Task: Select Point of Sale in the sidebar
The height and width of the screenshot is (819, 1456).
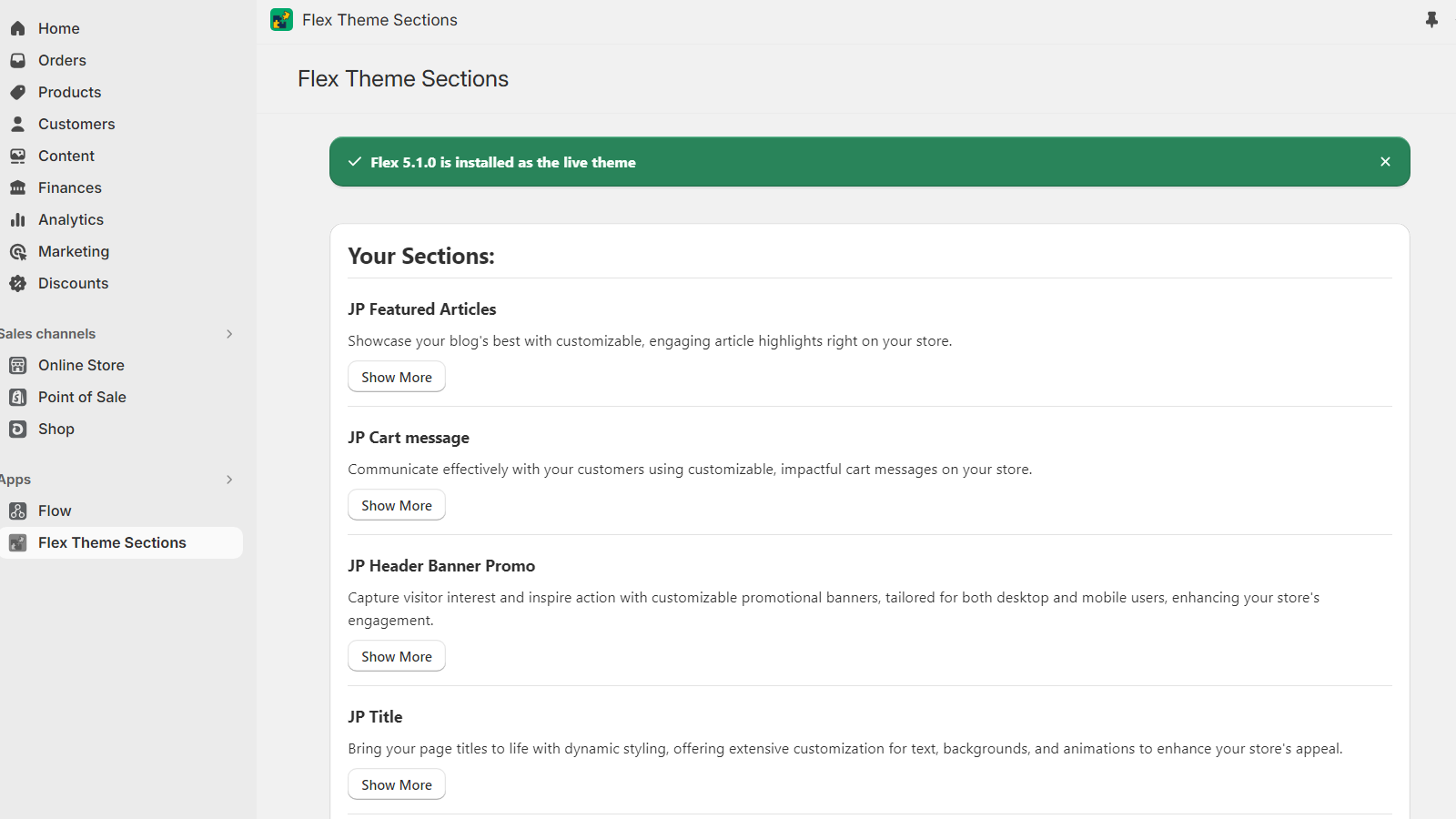Action: [x=82, y=397]
